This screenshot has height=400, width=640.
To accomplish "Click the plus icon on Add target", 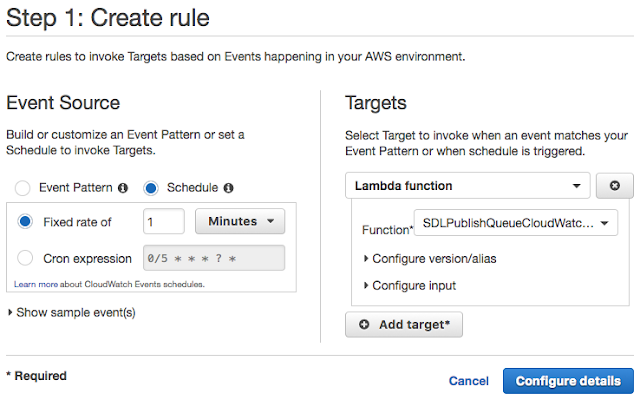I will point(363,325).
